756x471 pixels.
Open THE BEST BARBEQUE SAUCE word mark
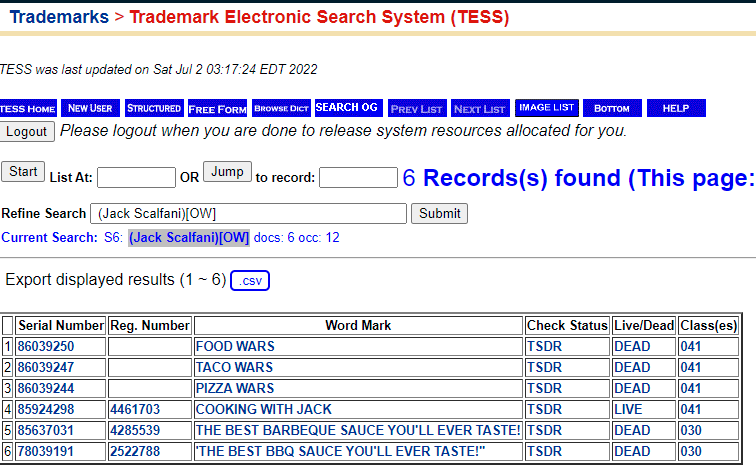[358, 430]
